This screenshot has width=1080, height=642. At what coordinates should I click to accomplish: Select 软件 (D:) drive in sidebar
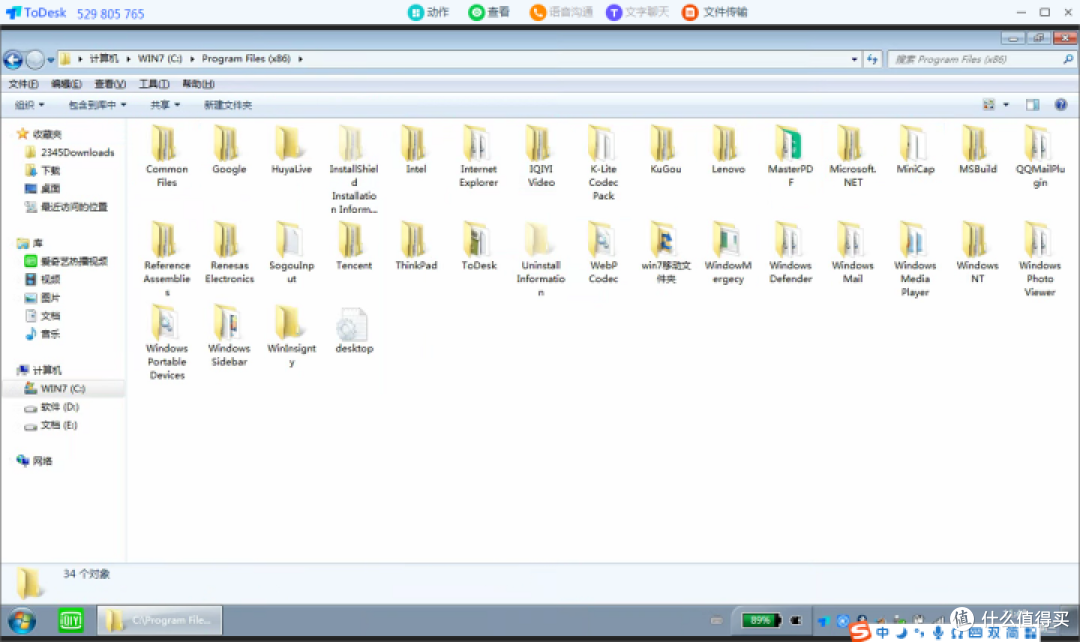tap(52, 407)
